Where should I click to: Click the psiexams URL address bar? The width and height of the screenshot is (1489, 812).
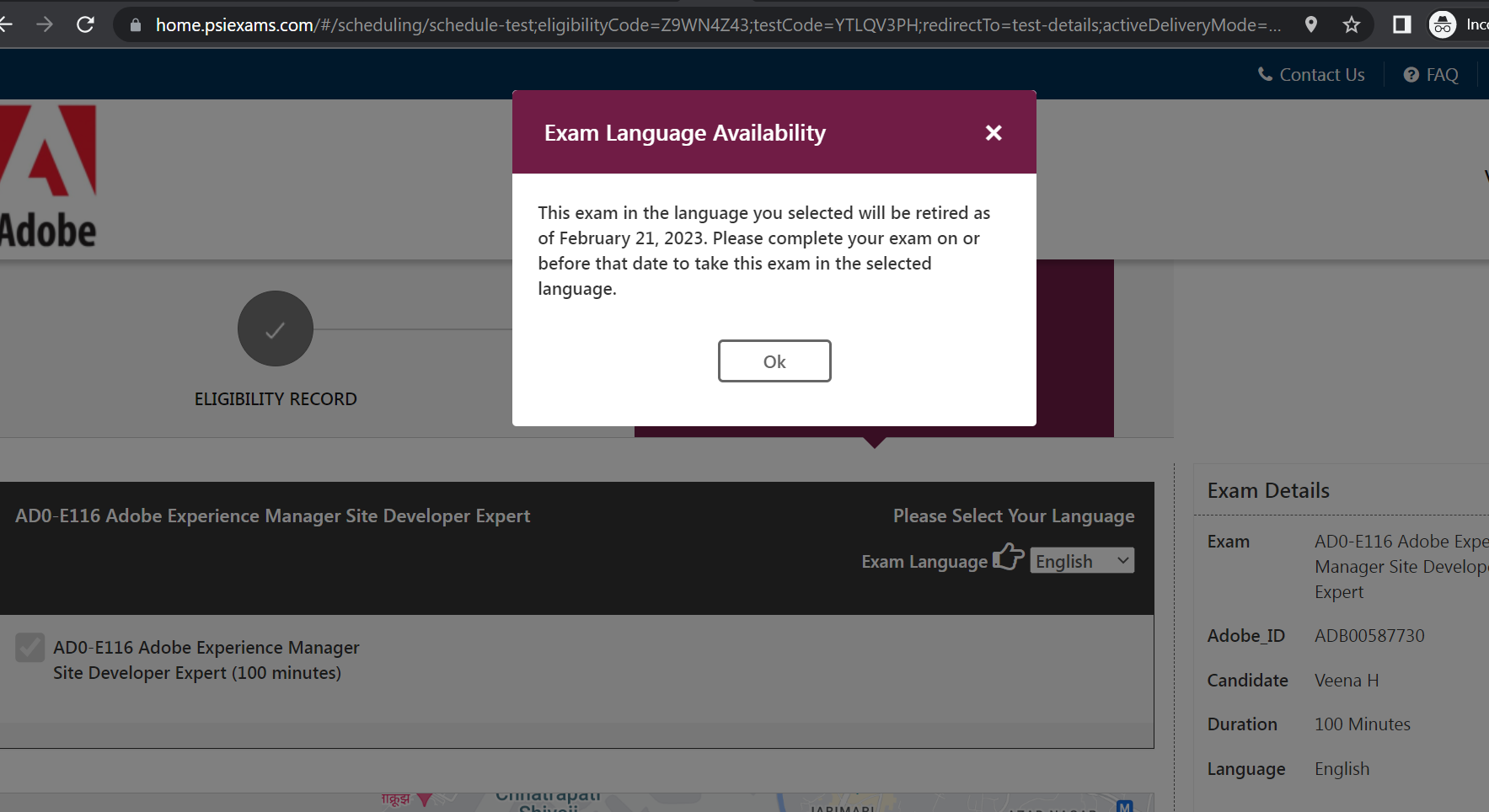click(x=716, y=25)
